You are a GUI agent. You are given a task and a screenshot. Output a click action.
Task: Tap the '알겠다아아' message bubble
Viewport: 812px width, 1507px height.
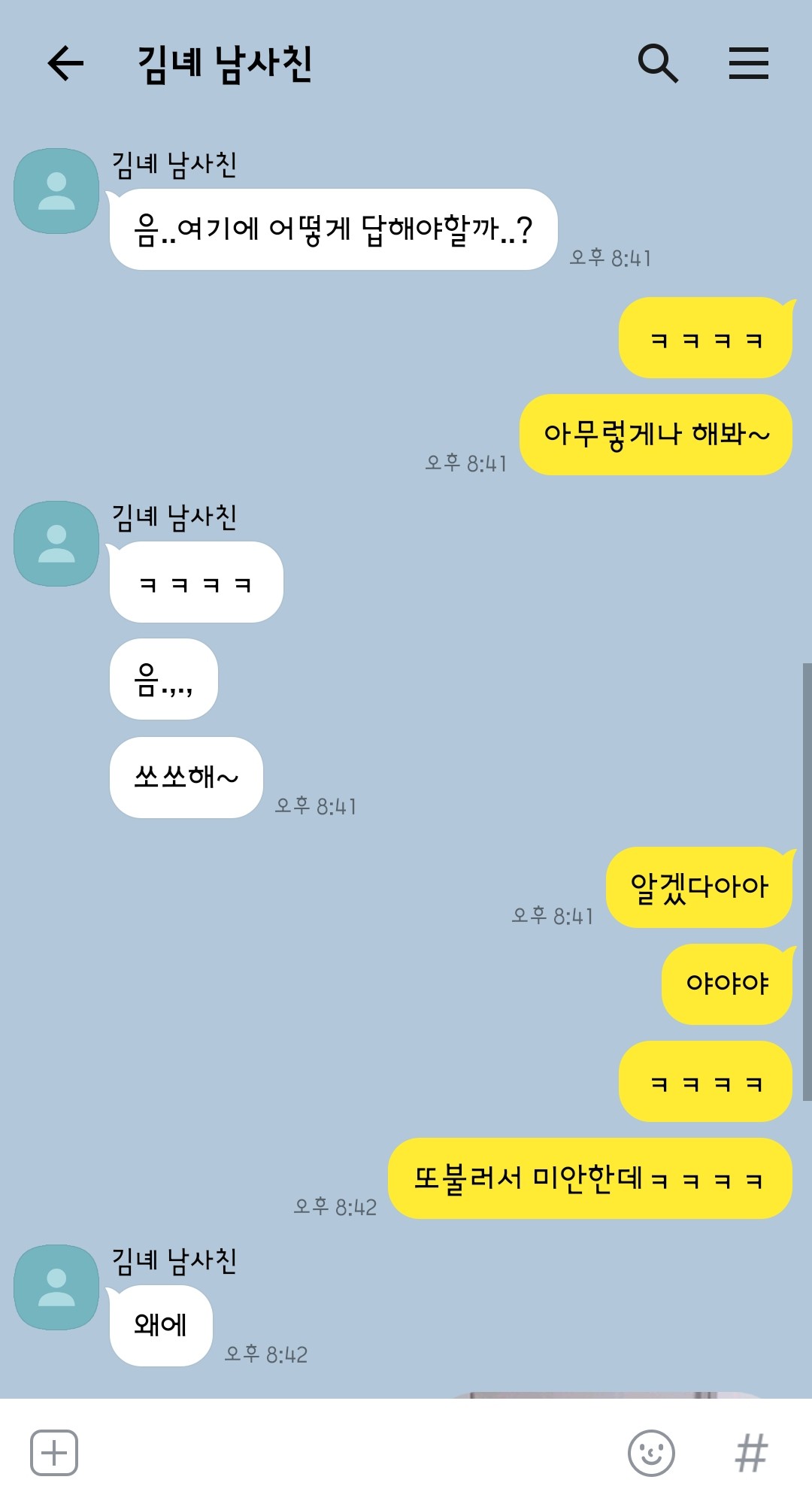[699, 887]
